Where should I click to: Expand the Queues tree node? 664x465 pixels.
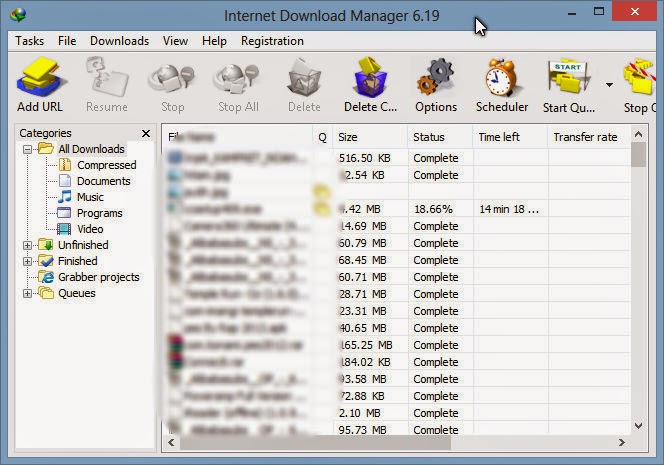[x=28, y=293]
